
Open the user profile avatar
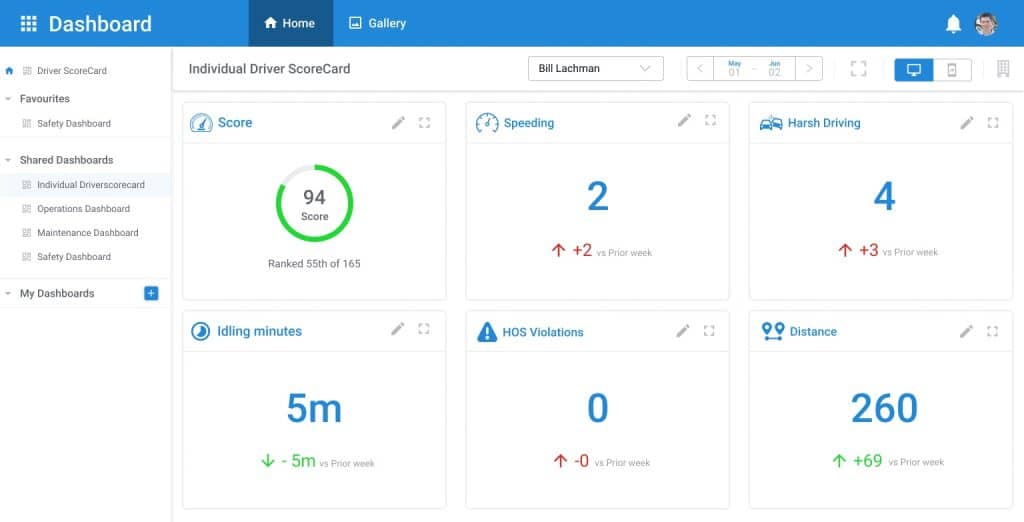[x=986, y=24]
